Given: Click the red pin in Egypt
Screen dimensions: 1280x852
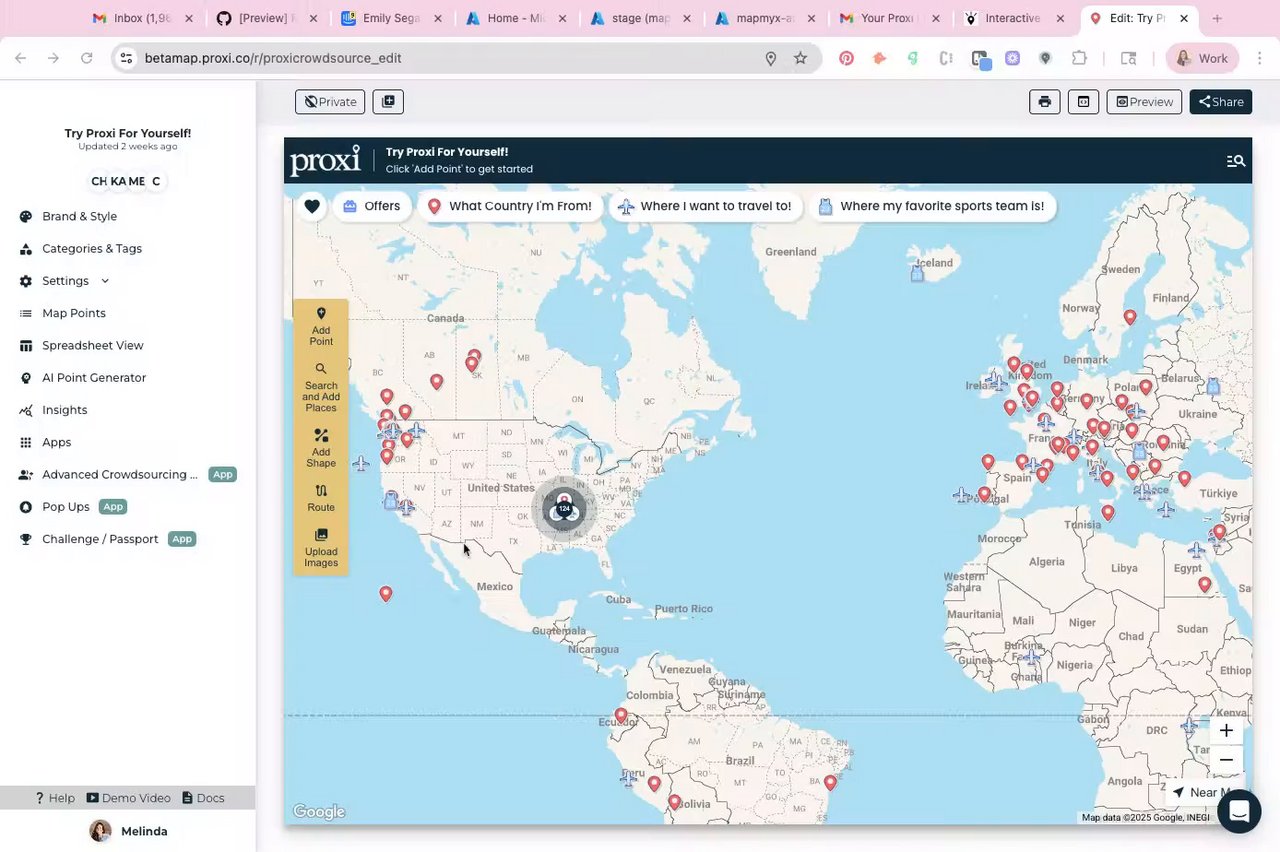Looking at the screenshot, I should pyautogui.click(x=1205, y=585).
